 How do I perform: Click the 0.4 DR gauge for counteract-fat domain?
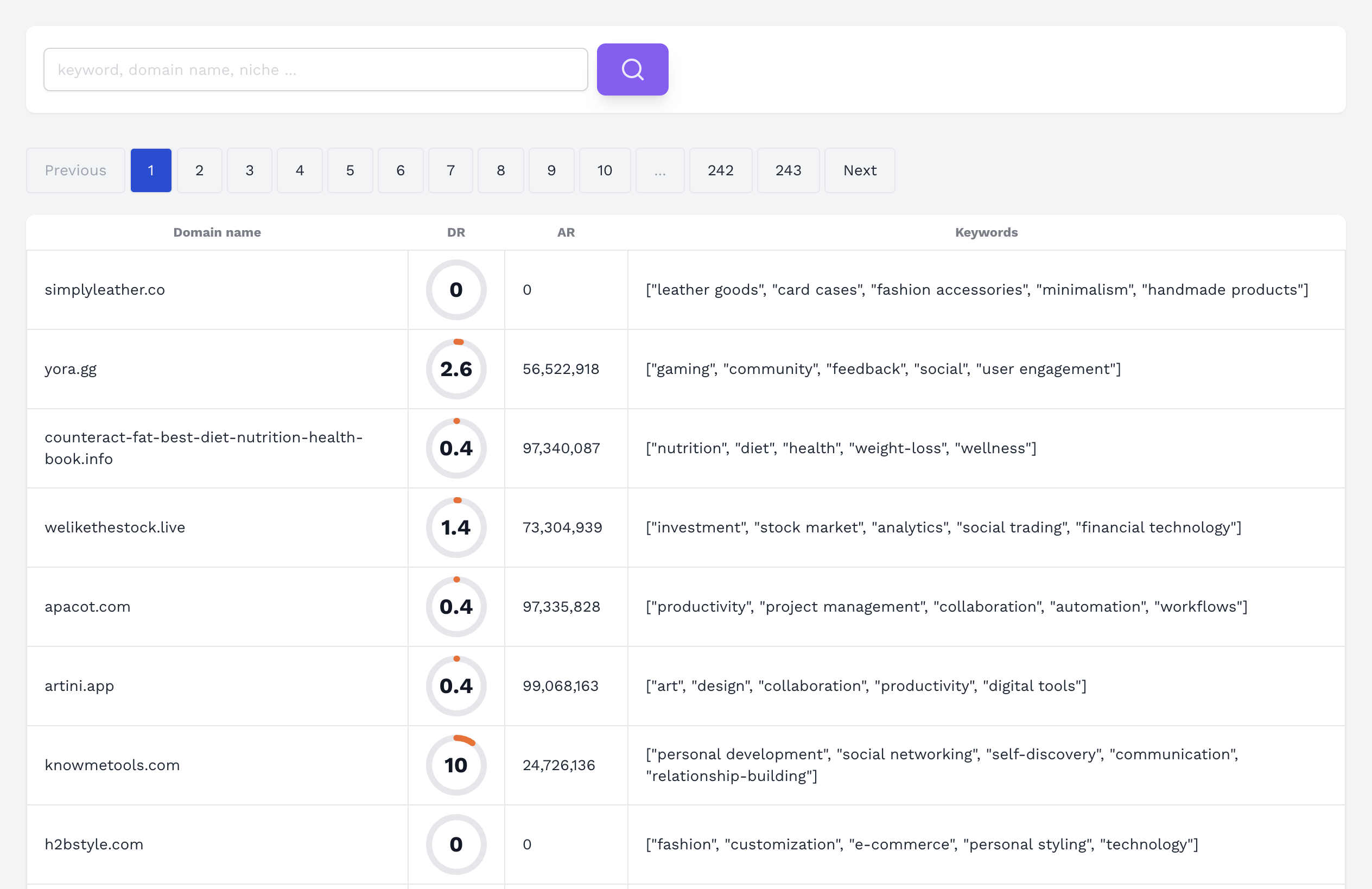pos(456,448)
